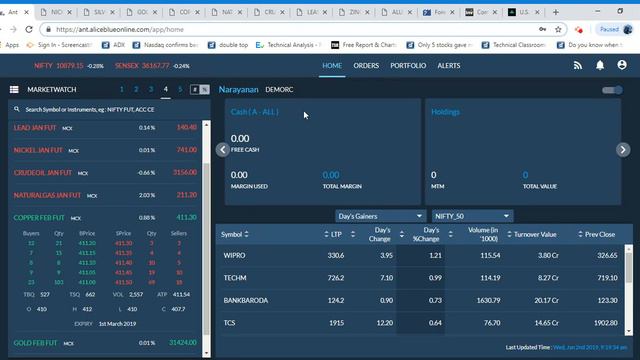Screen dimensions: 640x360
Task: Click the BANKBARODA row in gainers
Action: click(420, 300)
